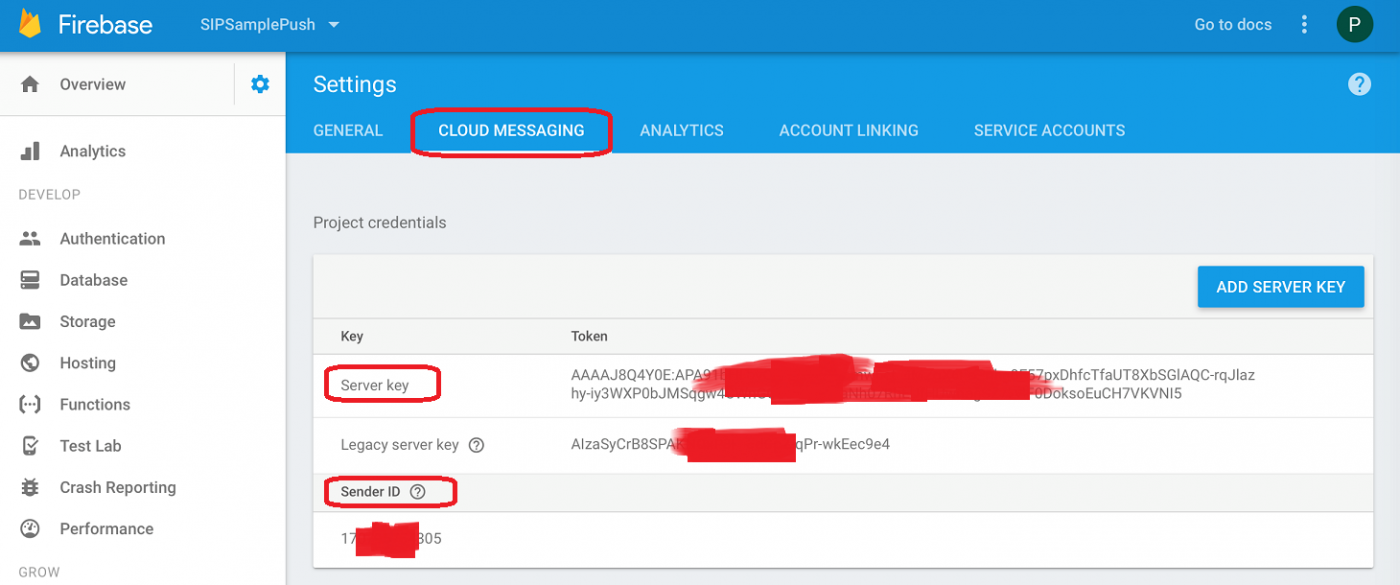
Task: Open the Service Accounts tab
Action: point(1049,131)
